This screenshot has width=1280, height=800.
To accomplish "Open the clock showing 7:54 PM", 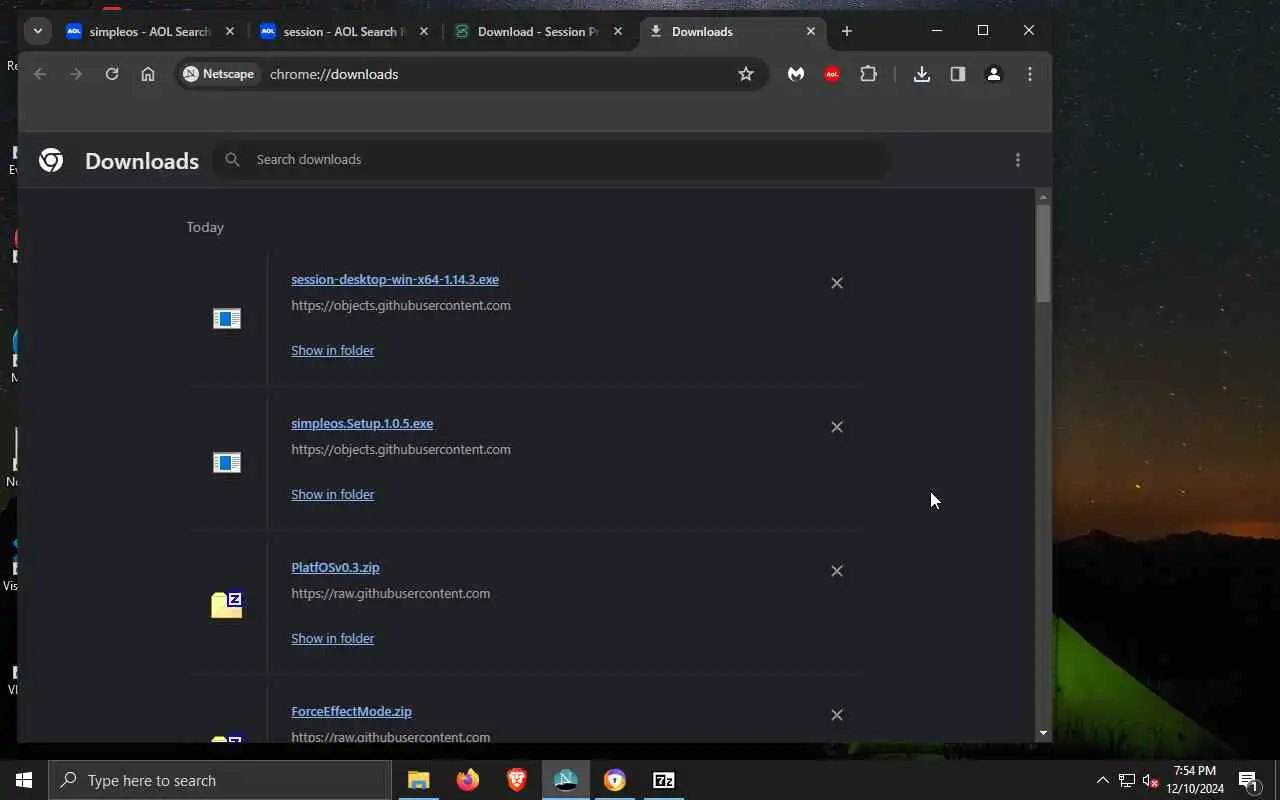I will tap(1195, 780).
